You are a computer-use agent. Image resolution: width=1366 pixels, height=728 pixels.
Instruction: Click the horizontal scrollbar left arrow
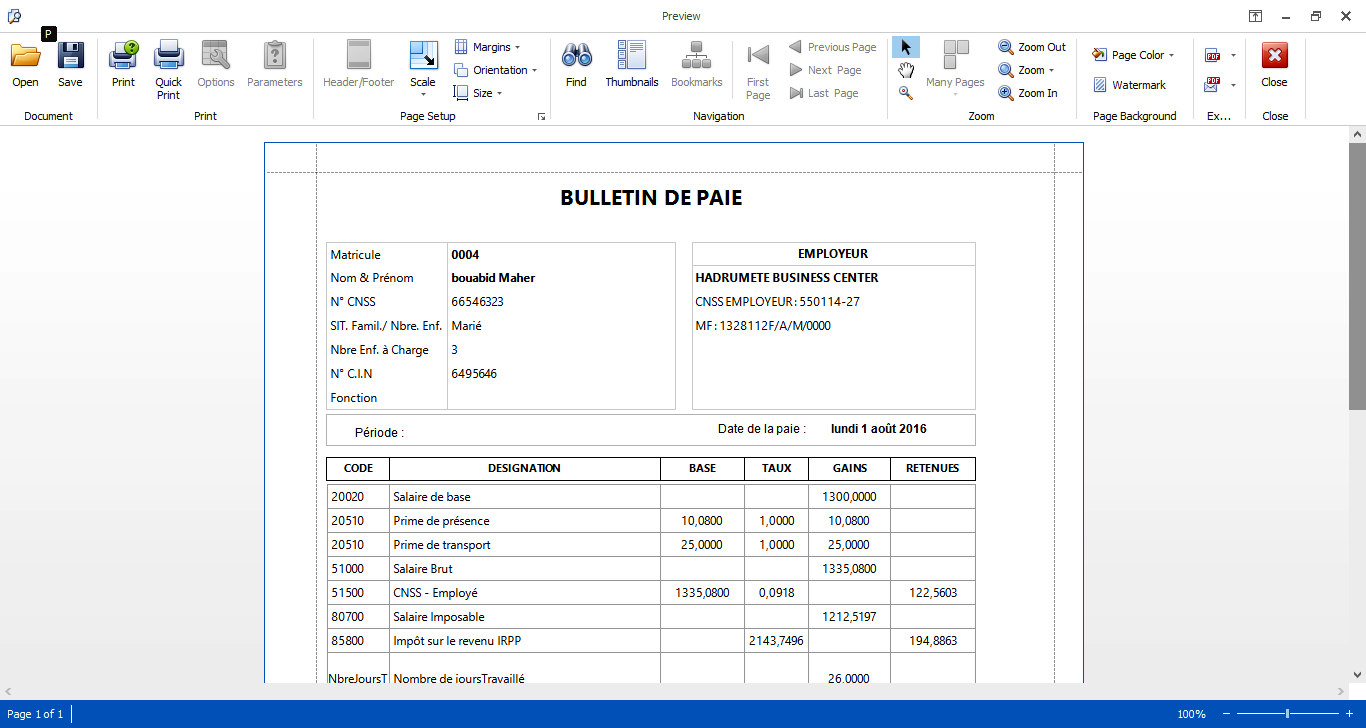click(x=8, y=691)
